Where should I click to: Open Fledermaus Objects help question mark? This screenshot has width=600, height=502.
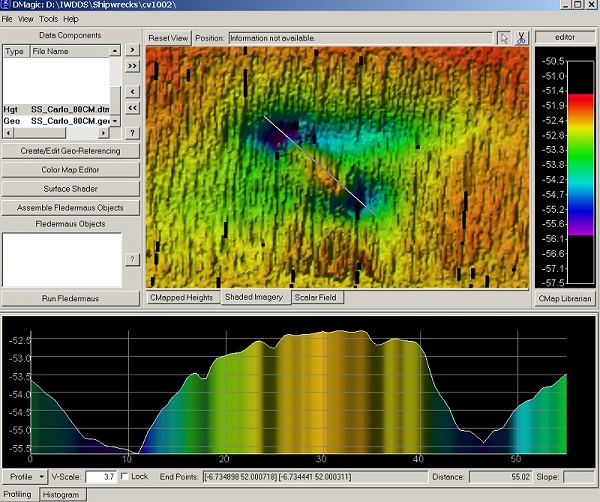click(x=132, y=259)
